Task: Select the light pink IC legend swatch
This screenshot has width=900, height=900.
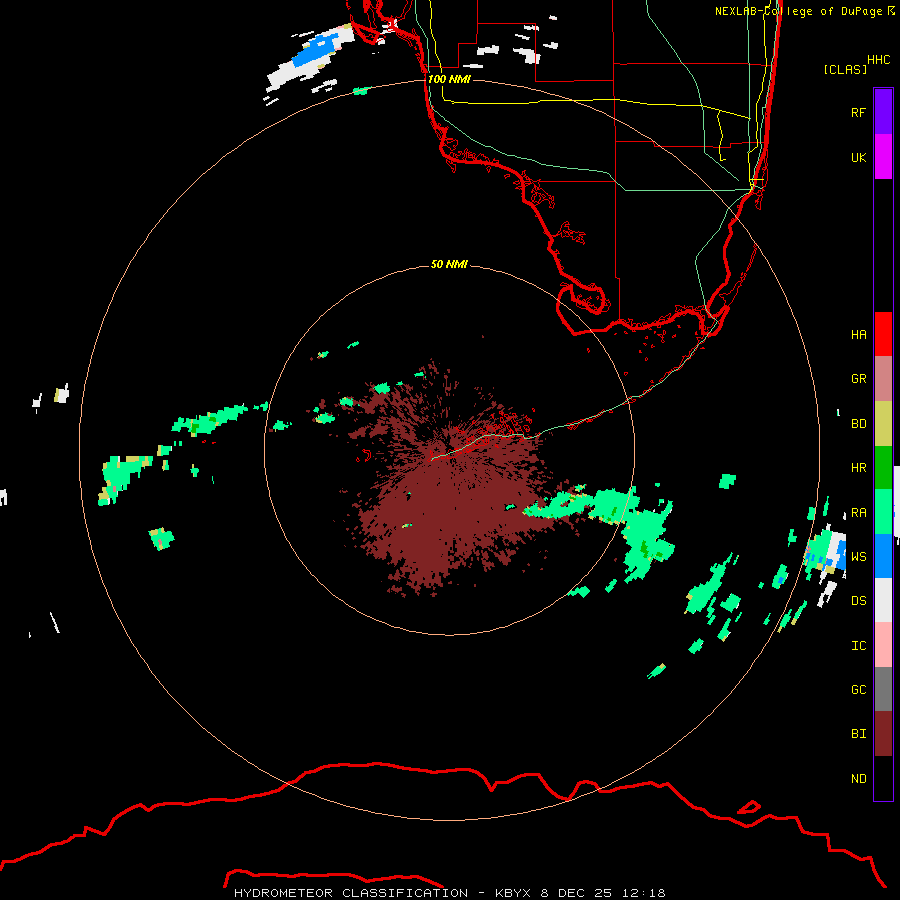Action: pos(883,645)
